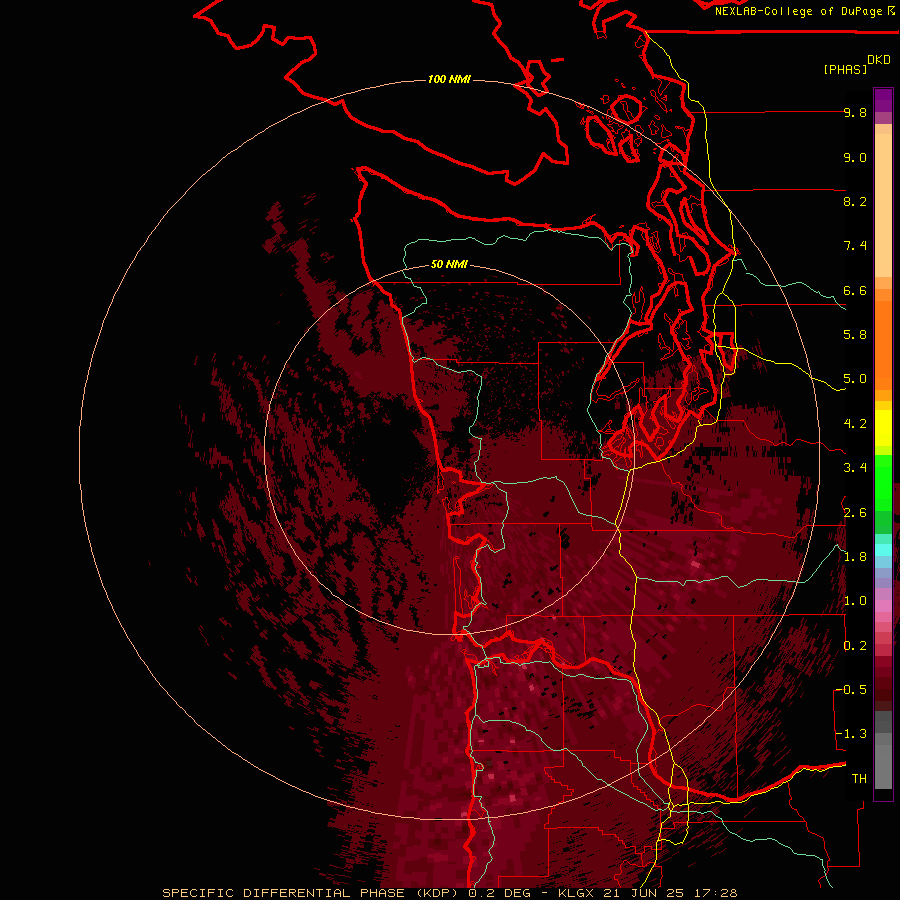Pick the peach segment of the color bar
The image size is (900, 900).
click(883, 201)
